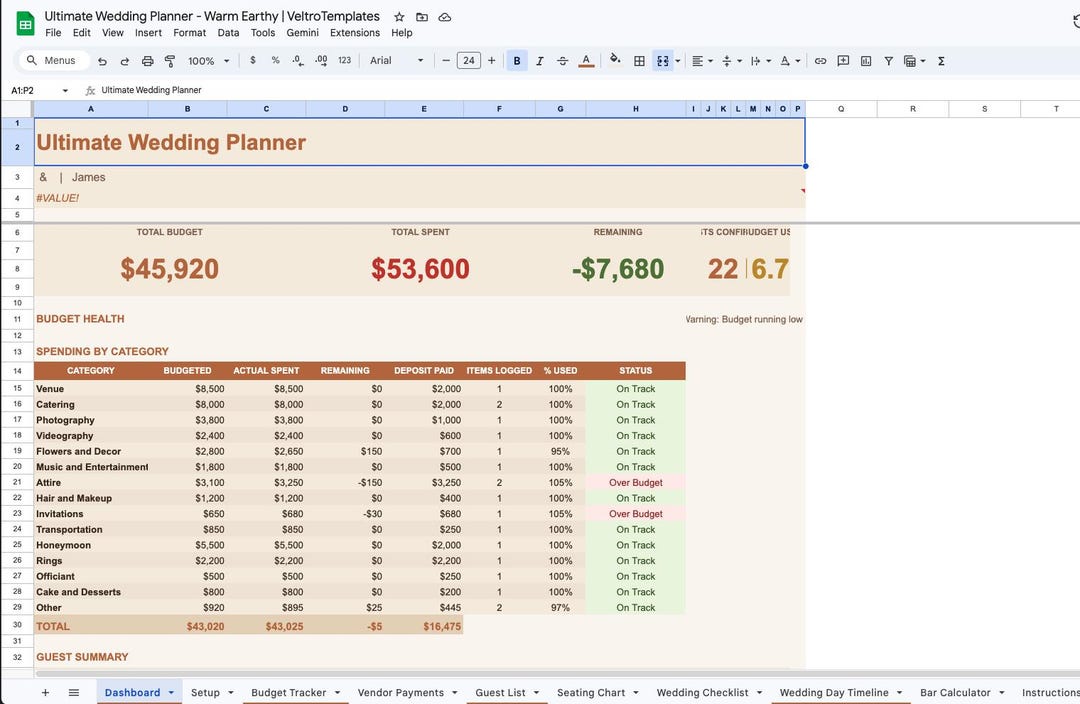Click the Name box A1:P2
The width and height of the screenshot is (1080, 704).
(39, 90)
